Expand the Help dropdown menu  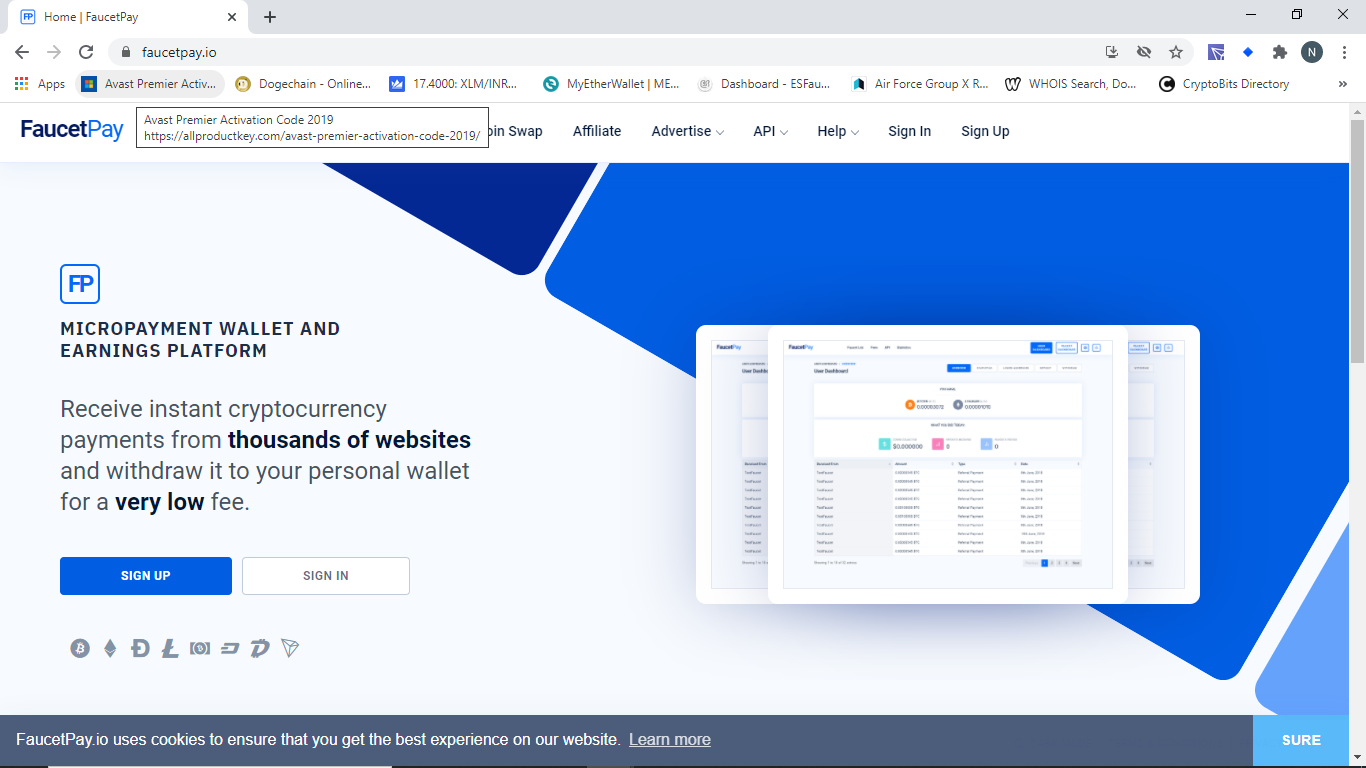[x=838, y=131]
